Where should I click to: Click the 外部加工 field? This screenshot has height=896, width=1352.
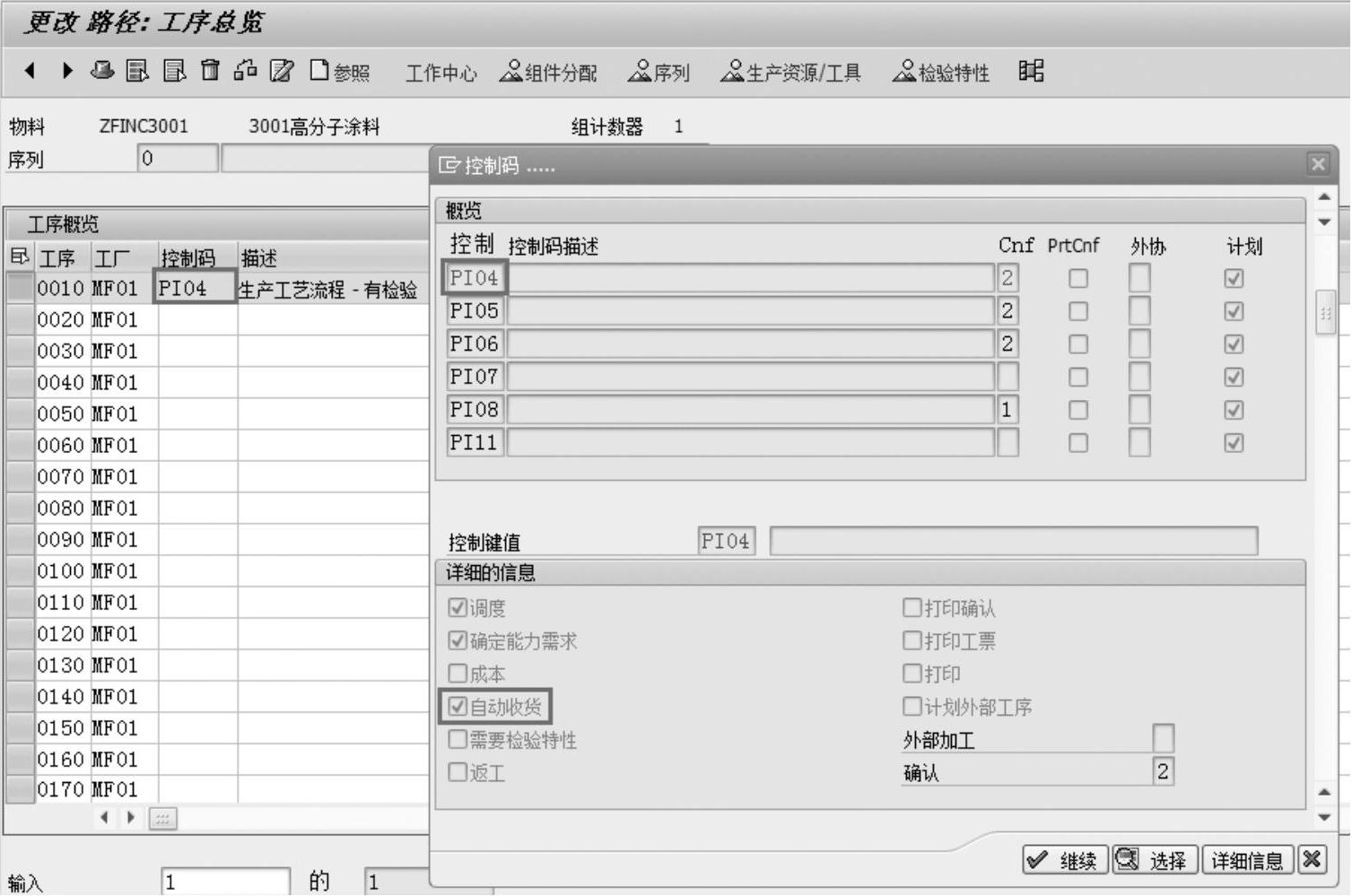[1163, 738]
